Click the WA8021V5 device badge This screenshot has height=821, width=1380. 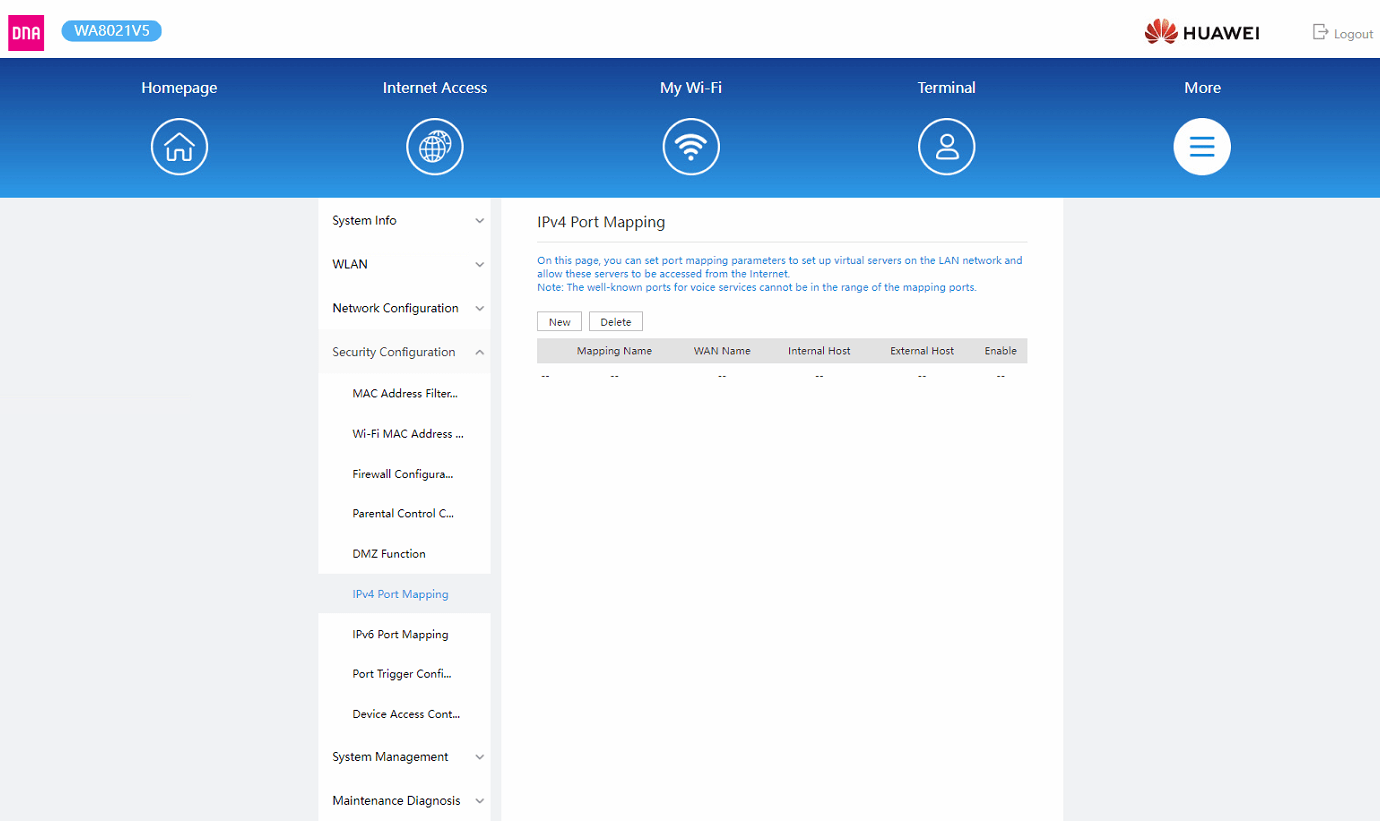point(112,31)
